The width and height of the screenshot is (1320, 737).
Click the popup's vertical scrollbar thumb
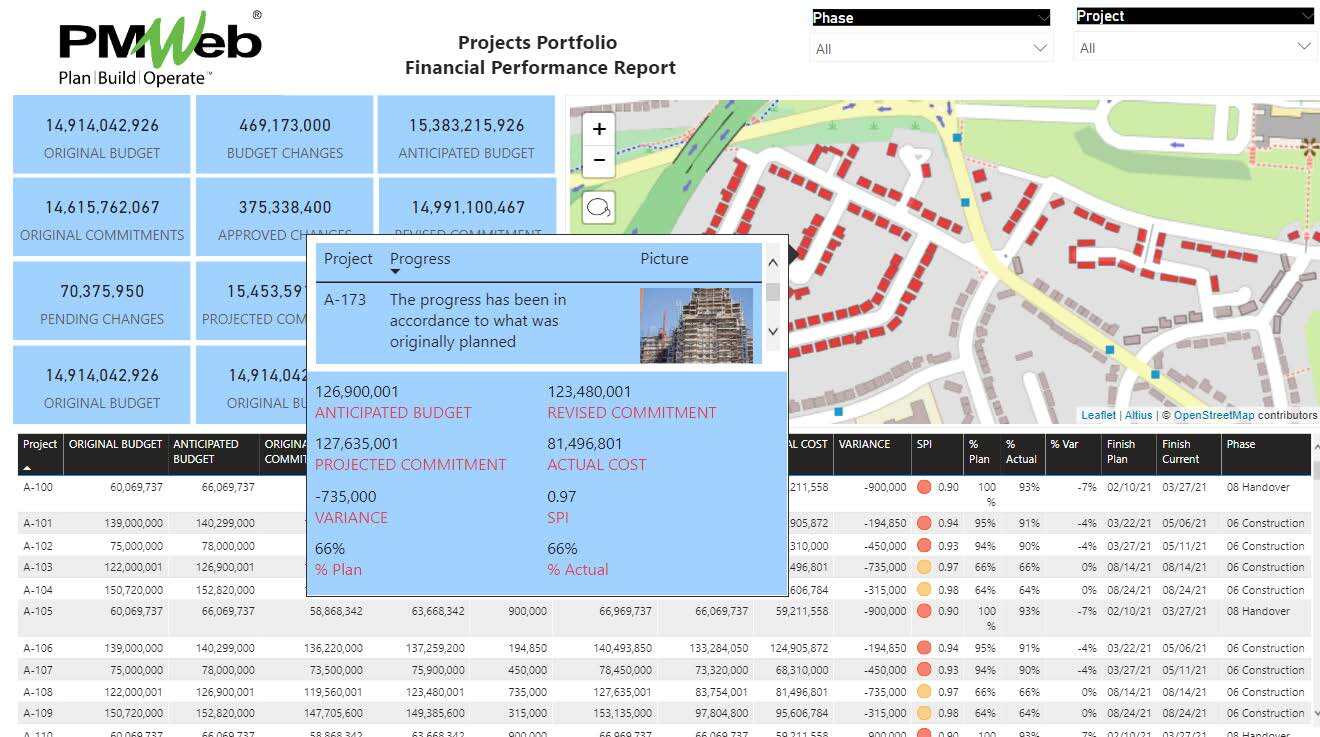click(x=772, y=291)
